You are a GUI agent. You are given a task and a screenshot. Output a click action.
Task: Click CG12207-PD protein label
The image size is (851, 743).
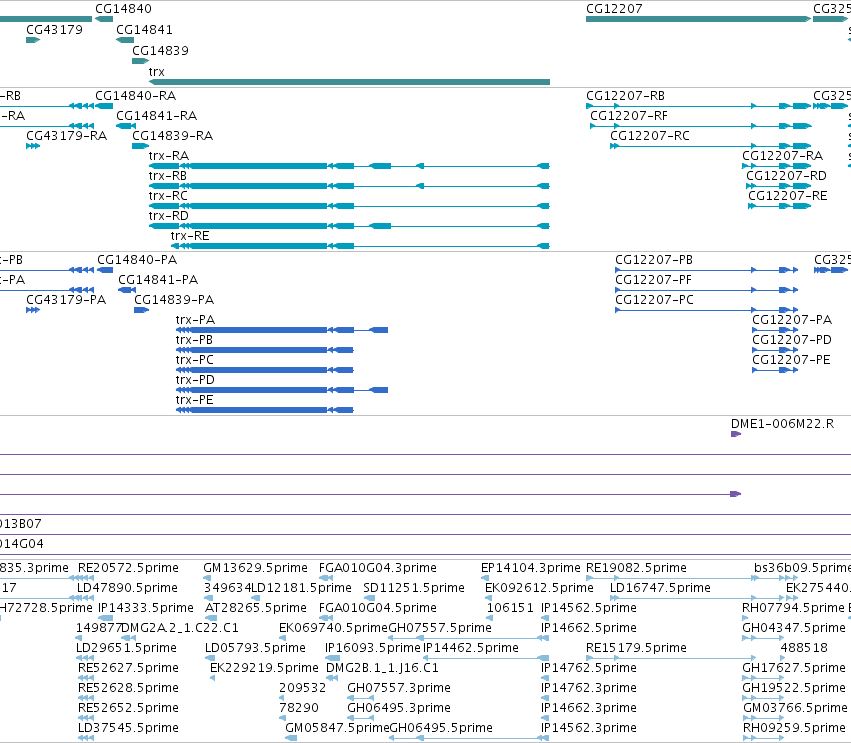pyautogui.click(x=792, y=340)
